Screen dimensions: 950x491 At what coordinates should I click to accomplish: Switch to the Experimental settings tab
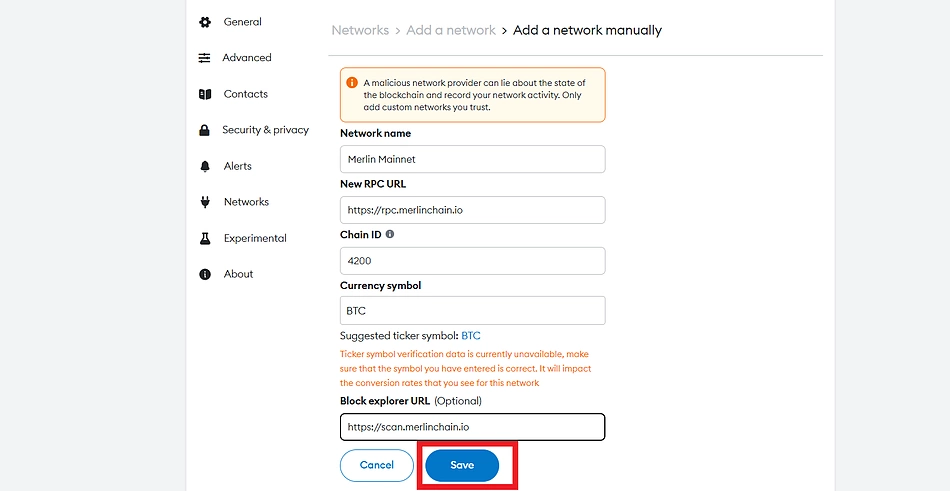(x=255, y=238)
